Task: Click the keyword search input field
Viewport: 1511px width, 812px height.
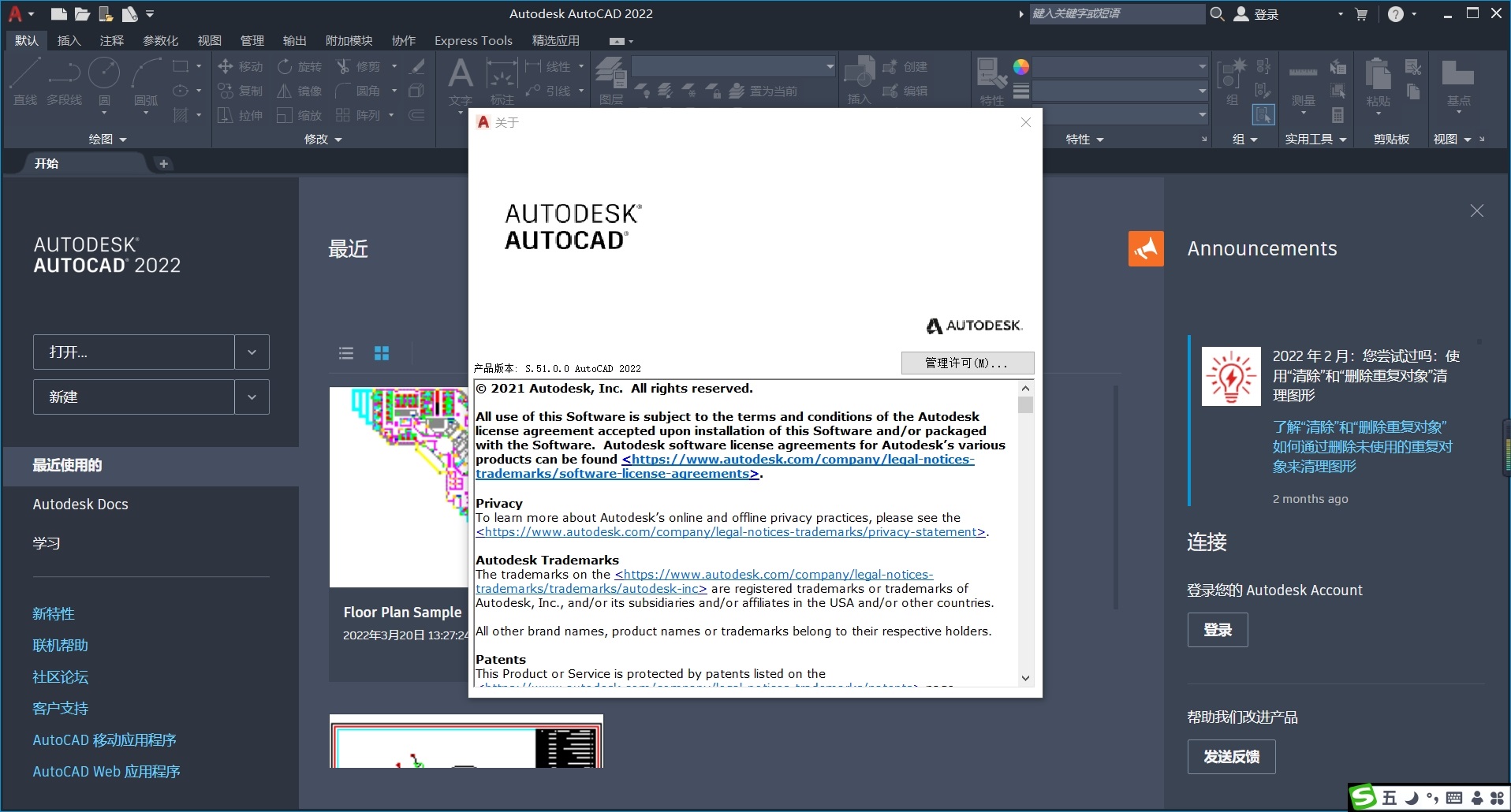Action: [x=1117, y=13]
